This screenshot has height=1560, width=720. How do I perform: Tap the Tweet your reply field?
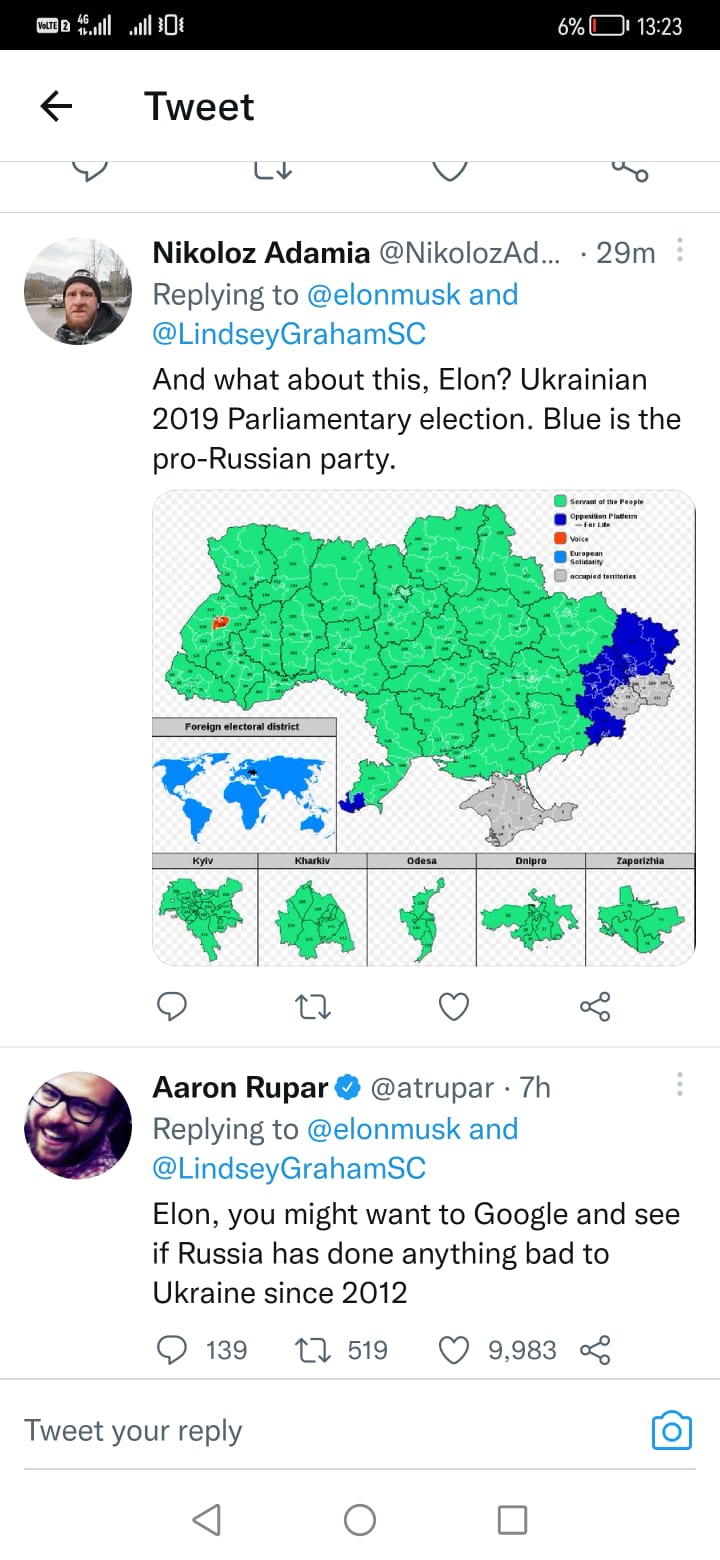[x=300, y=1430]
